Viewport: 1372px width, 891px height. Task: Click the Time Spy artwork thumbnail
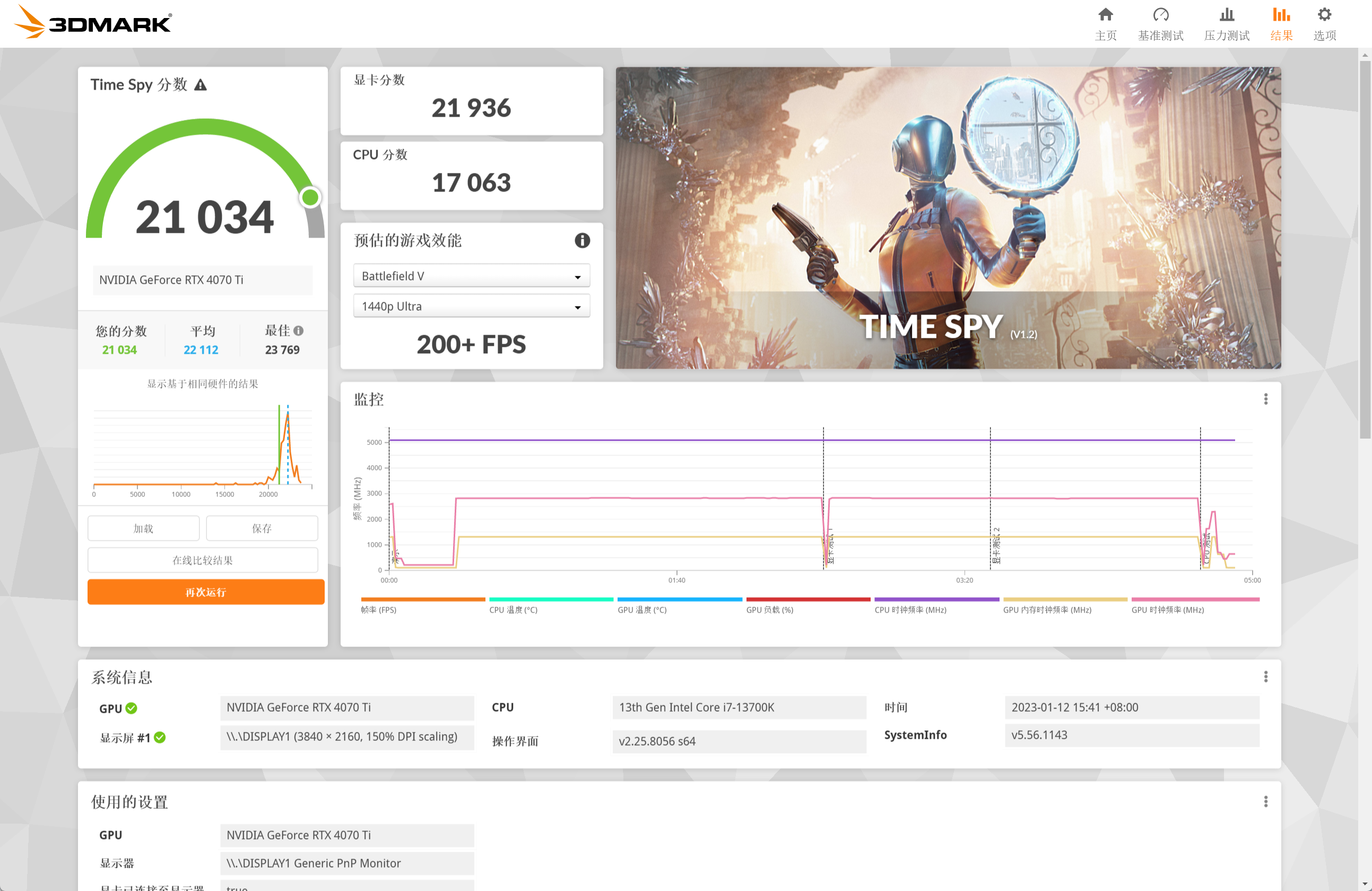[x=948, y=218]
